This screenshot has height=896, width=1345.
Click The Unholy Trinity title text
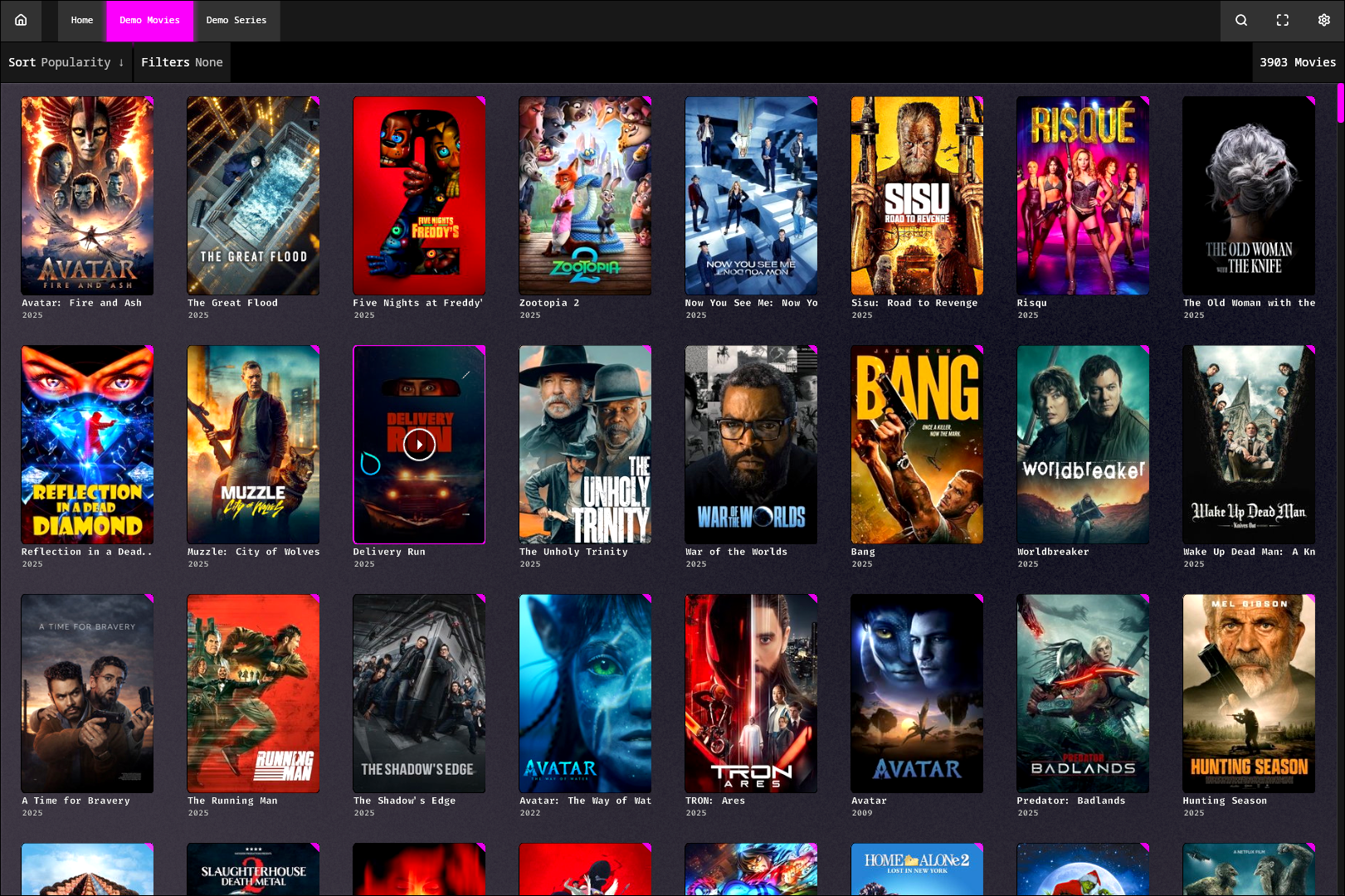coord(573,552)
